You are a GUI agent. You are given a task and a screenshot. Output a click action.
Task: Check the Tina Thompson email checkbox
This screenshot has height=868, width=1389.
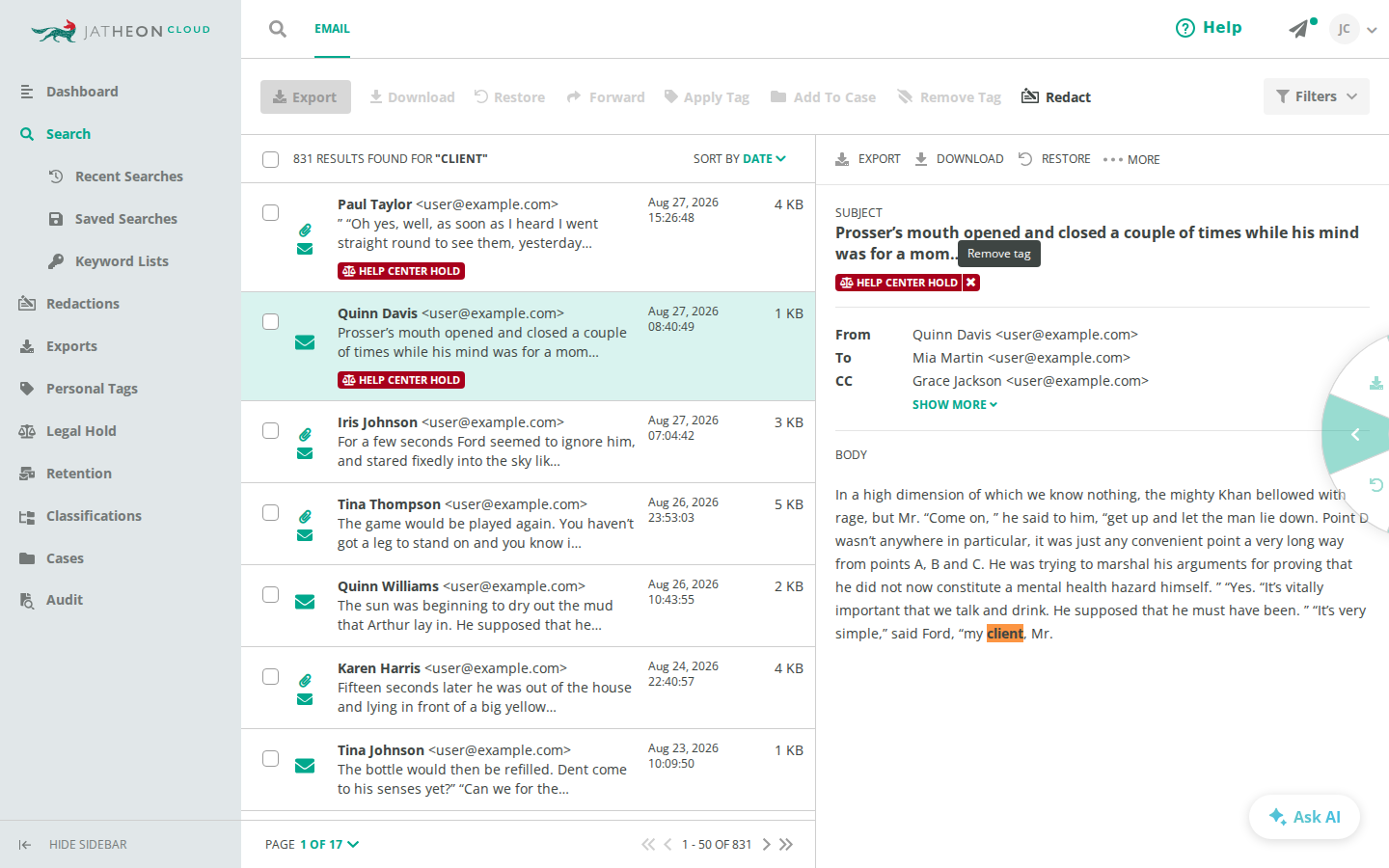(x=271, y=512)
